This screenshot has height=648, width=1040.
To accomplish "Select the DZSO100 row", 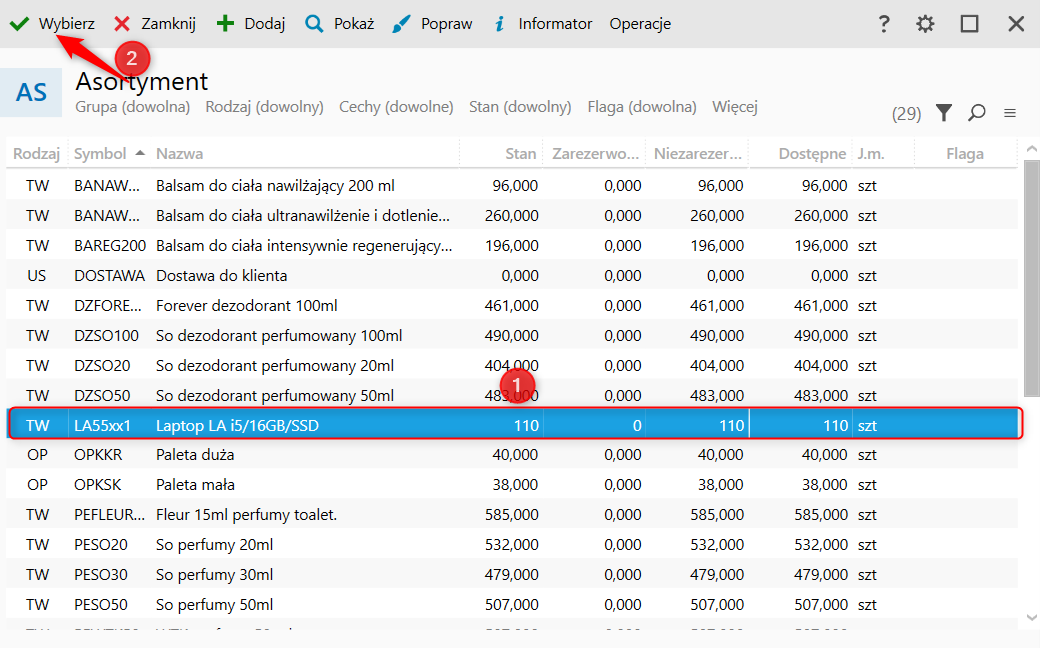I will click(512, 336).
